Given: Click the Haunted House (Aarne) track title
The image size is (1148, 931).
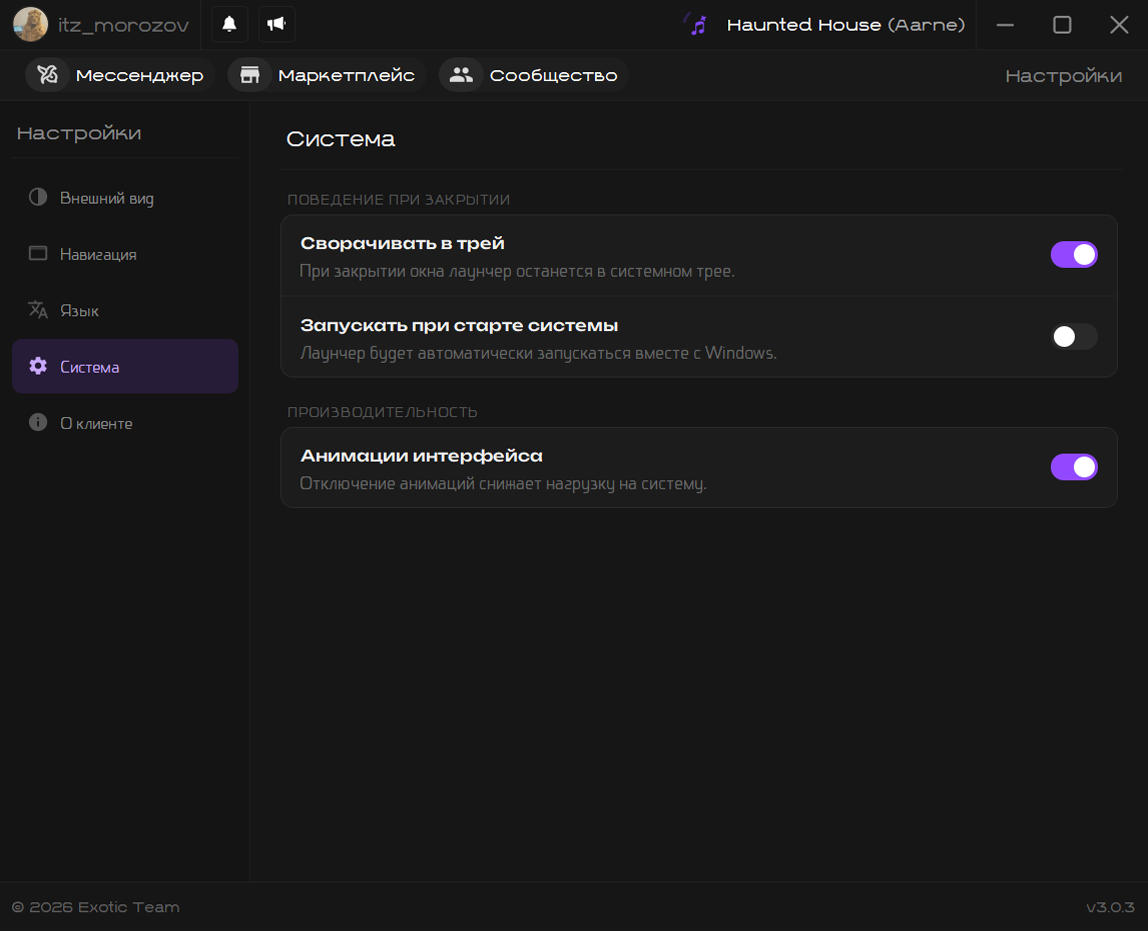Looking at the screenshot, I should point(846,25).
